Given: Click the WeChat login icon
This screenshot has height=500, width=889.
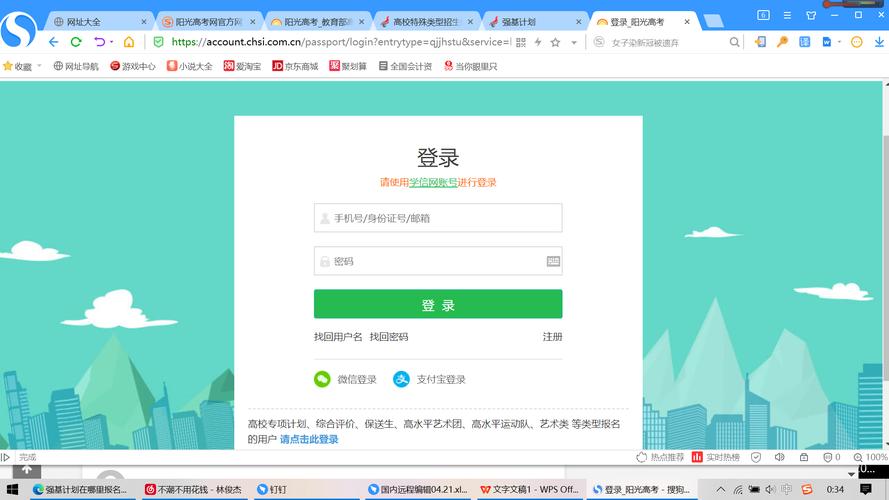Looking at the screenshot, I should pyautogui.click(x=322, y=379).
